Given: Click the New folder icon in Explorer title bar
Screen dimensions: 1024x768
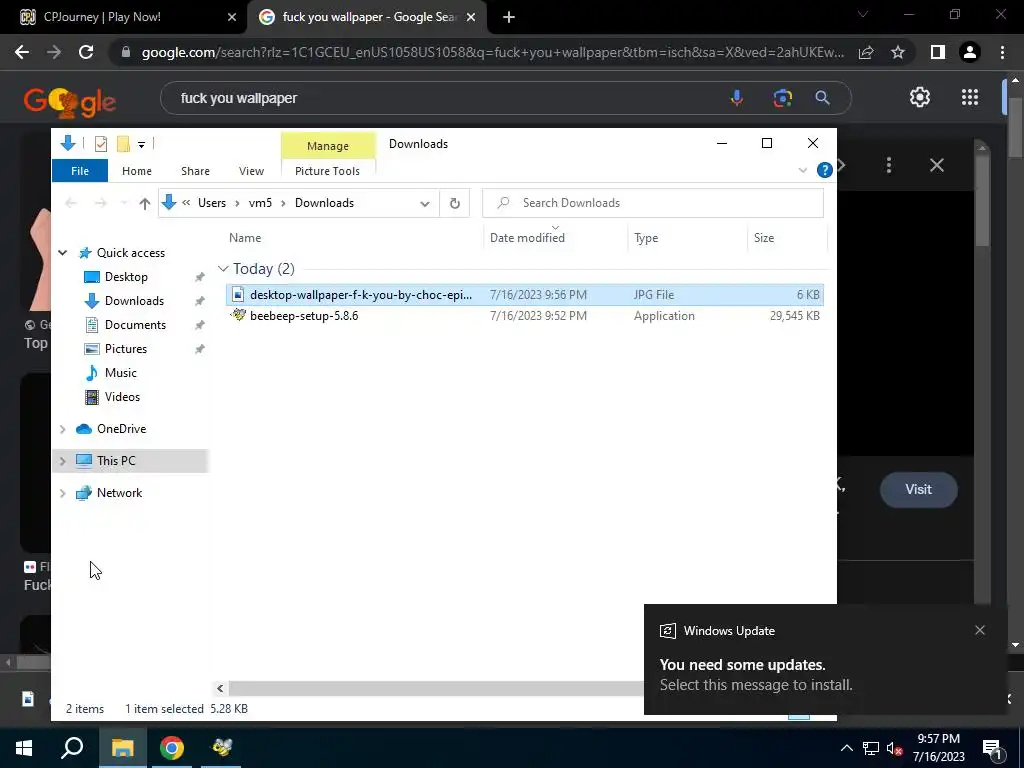Looking at the screenshot, I should [123, 143].
